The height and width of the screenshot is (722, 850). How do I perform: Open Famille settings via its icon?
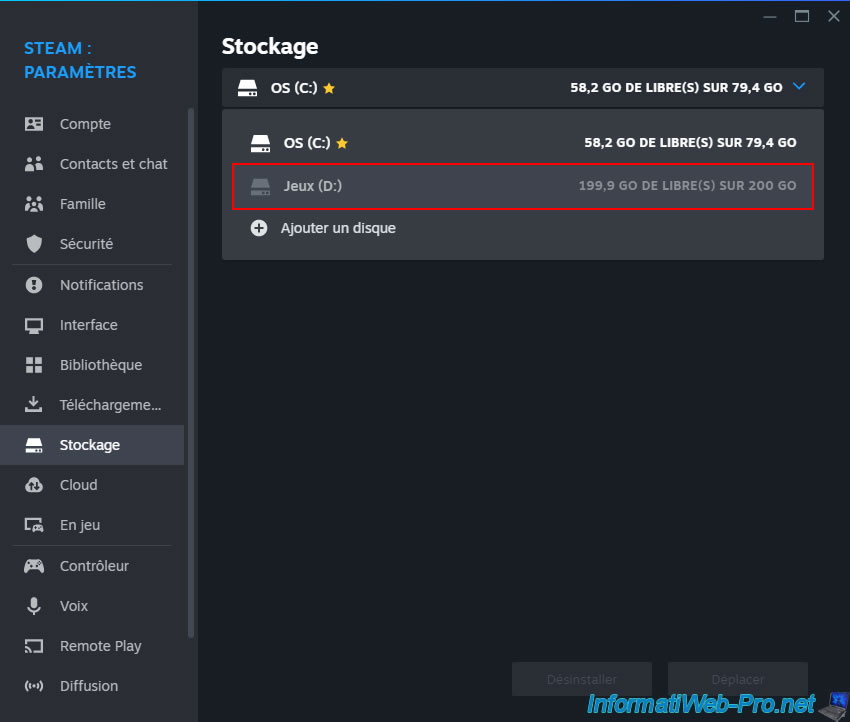pos(34,204)
